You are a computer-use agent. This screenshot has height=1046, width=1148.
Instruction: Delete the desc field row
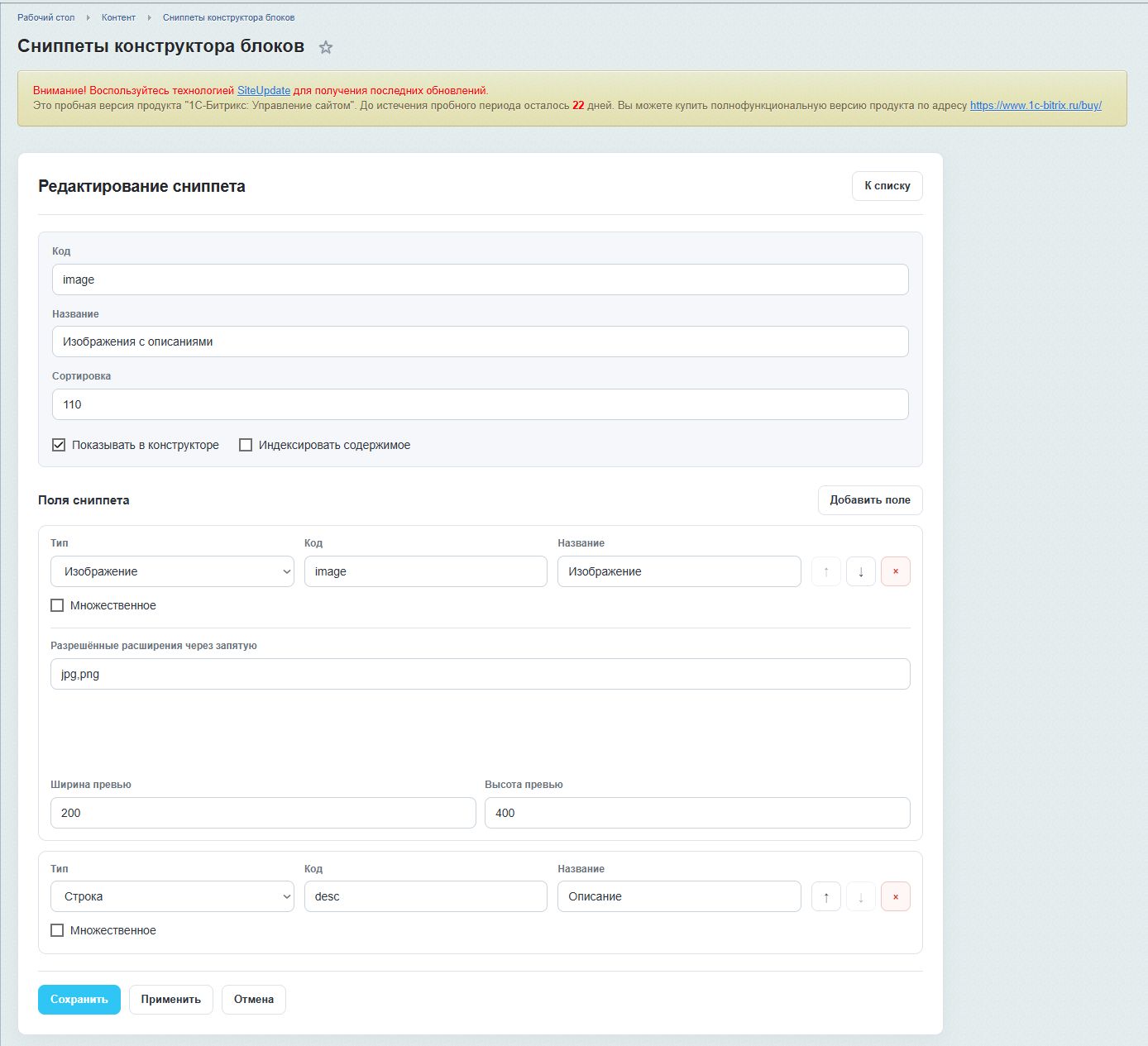pos(895,896)
